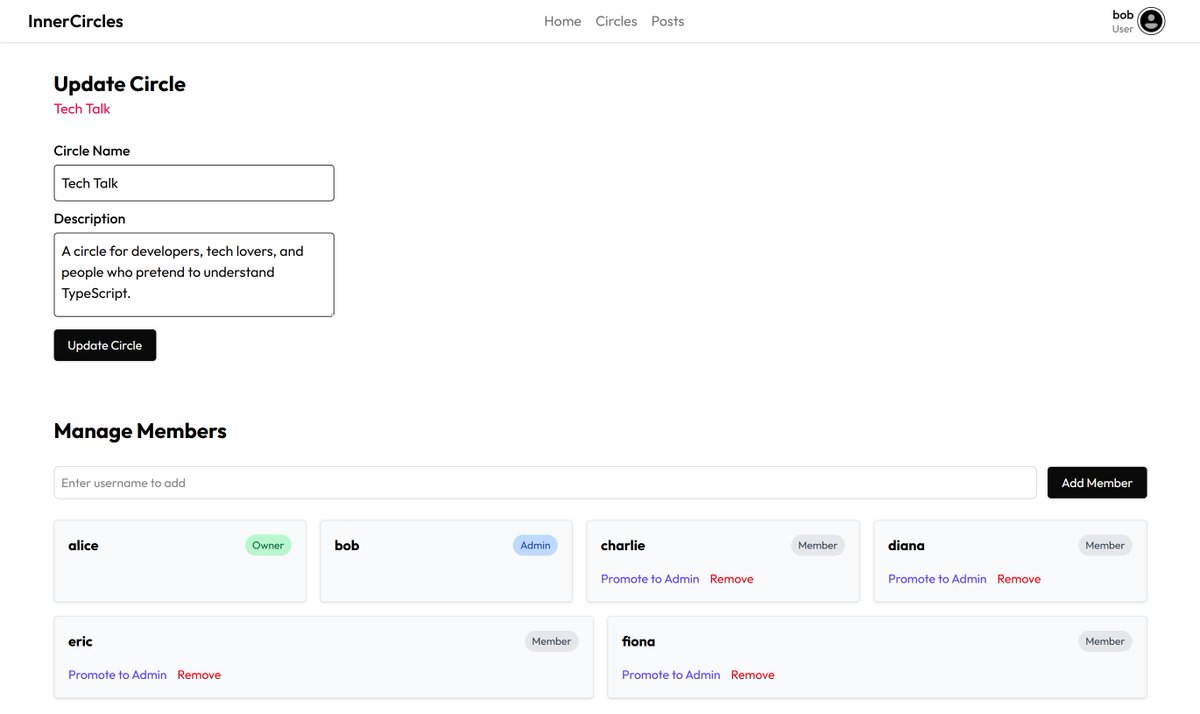This screenshot has height=714, width=1200.
Task: Click fiona's Member badge
Action: 1105,641
